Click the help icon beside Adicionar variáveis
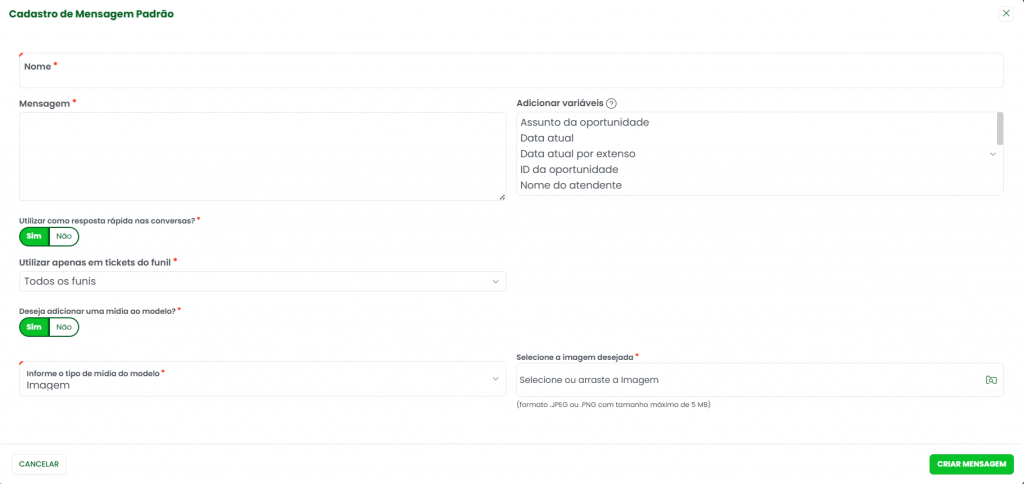The width and height of the screenshot is (1024, 484). point(611,103)
